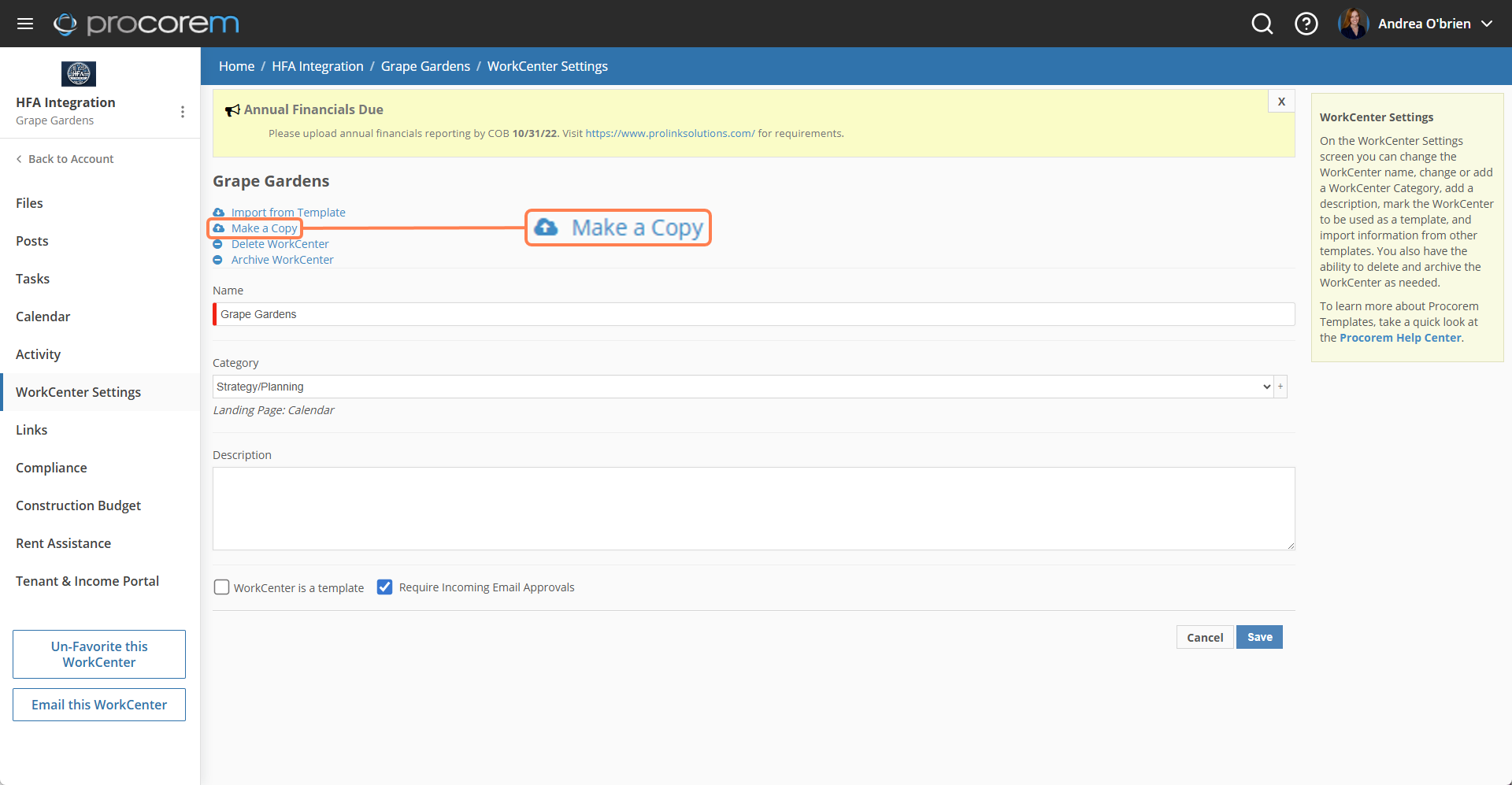
Task: Go to Home breadcrumb
Action: pos(236,66)
